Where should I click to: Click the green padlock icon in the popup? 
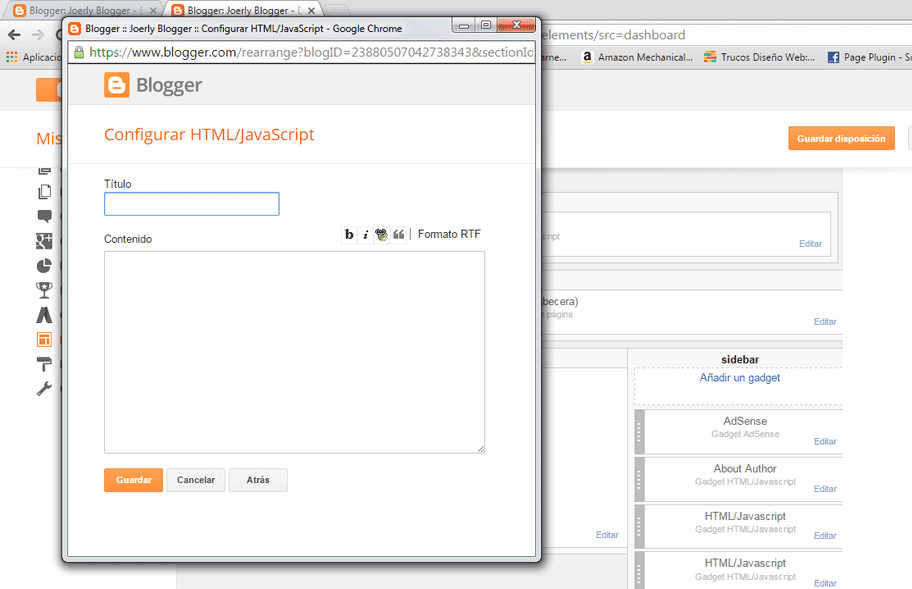79,52
